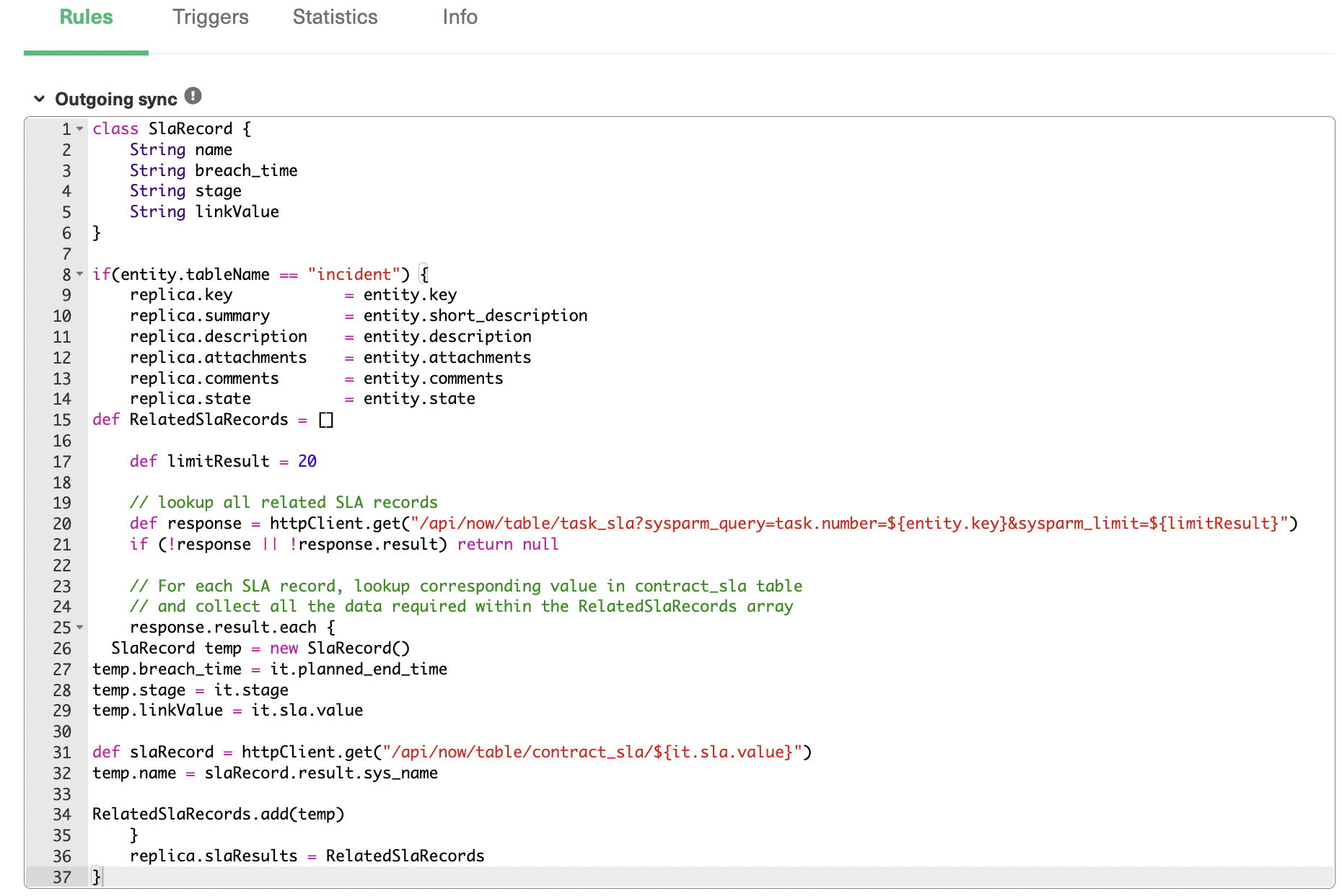This screenshot has width=1342, height=896.
Task: Click the Outgoing sync heading
Action: (x=116, y=99)
